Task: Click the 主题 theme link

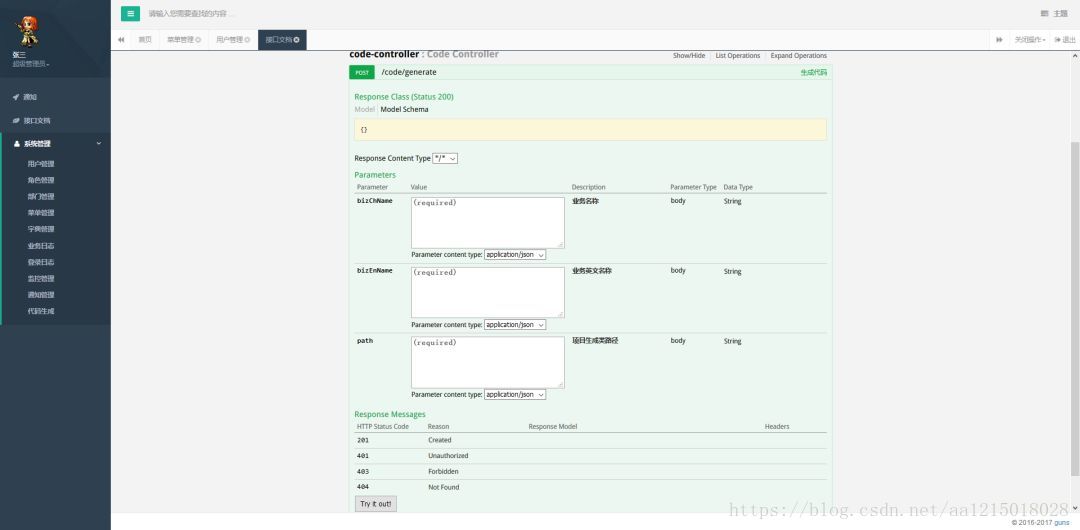Action: (1060, 14)
